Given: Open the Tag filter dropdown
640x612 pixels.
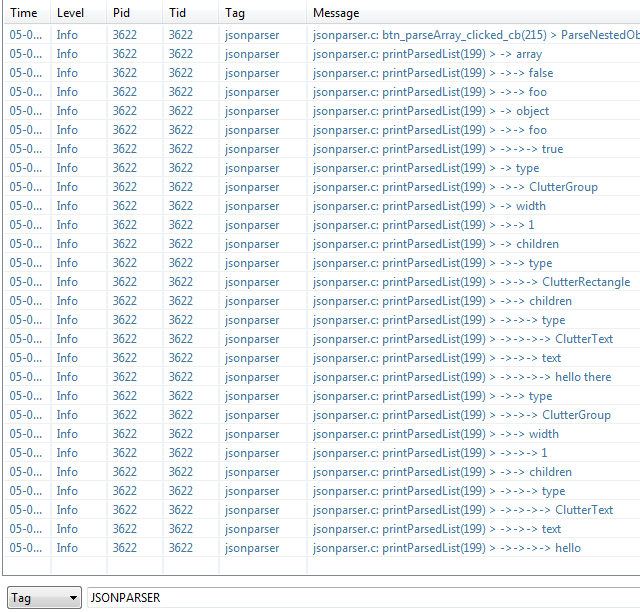Looking at the screenshot, I should (44, 598).
